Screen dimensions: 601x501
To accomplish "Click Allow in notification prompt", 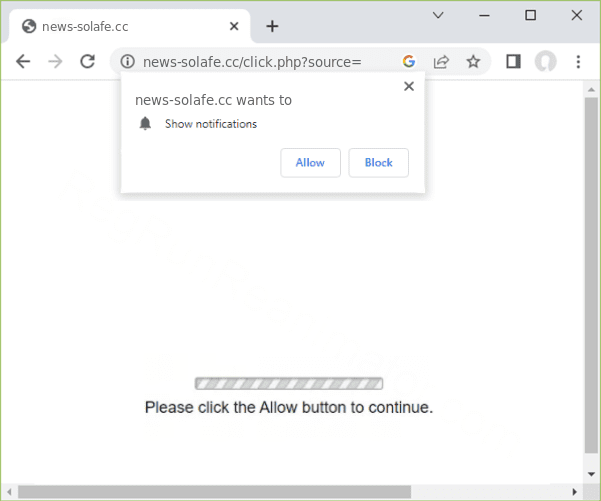I will click(310, 163).
